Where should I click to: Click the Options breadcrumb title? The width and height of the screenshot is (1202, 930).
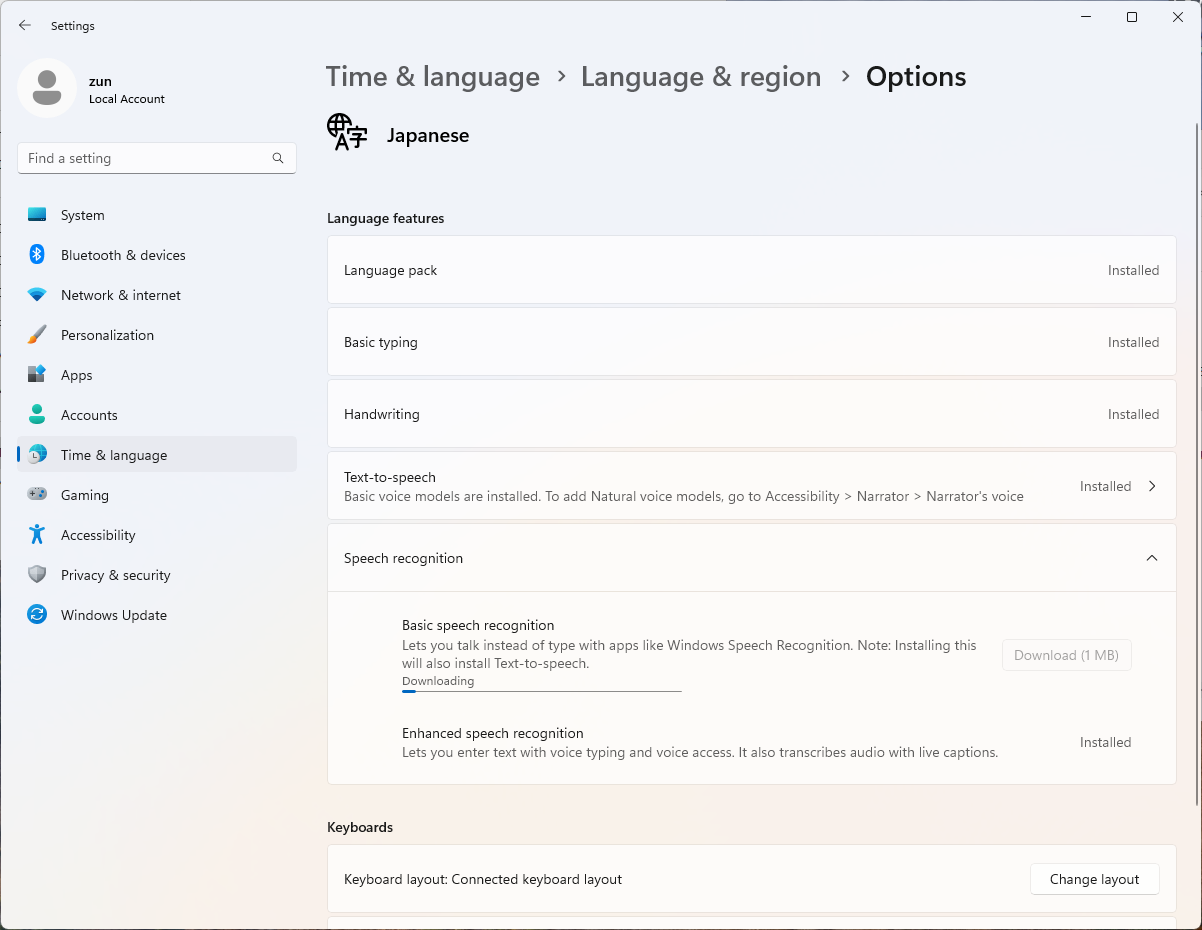916,77
